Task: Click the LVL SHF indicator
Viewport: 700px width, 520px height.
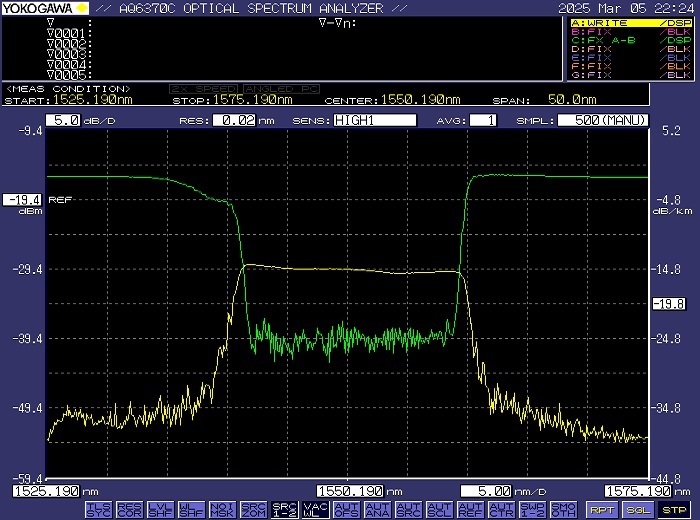Action: pos(160,509)
